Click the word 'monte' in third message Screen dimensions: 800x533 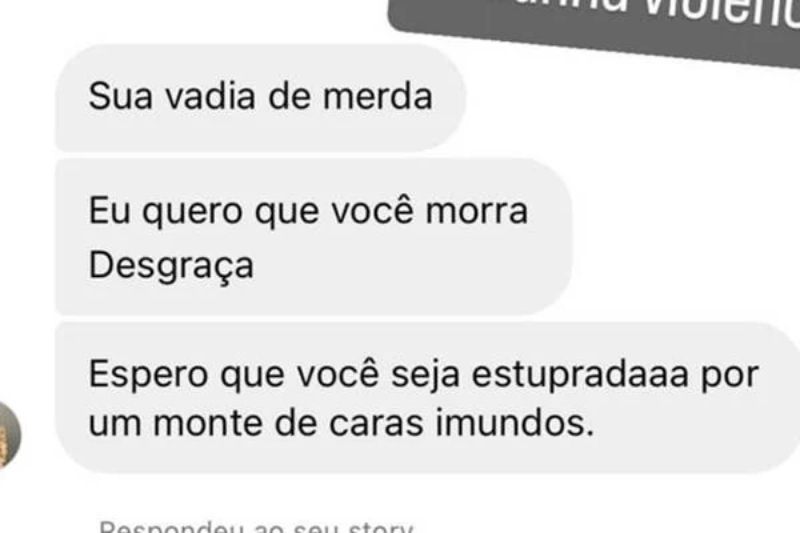click(x=208, y=424)
